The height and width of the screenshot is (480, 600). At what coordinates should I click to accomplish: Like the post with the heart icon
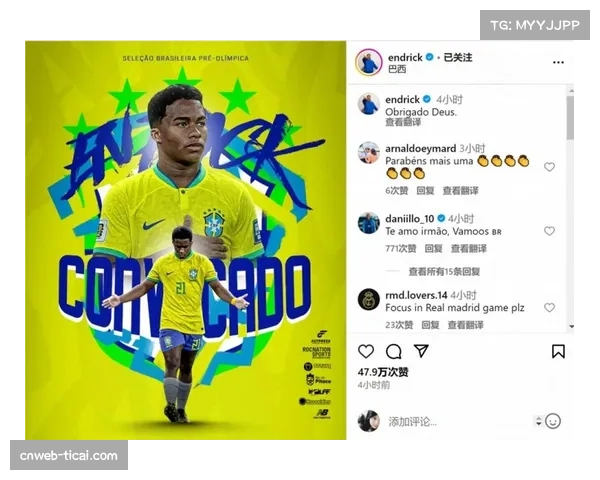tap(366, 351)
